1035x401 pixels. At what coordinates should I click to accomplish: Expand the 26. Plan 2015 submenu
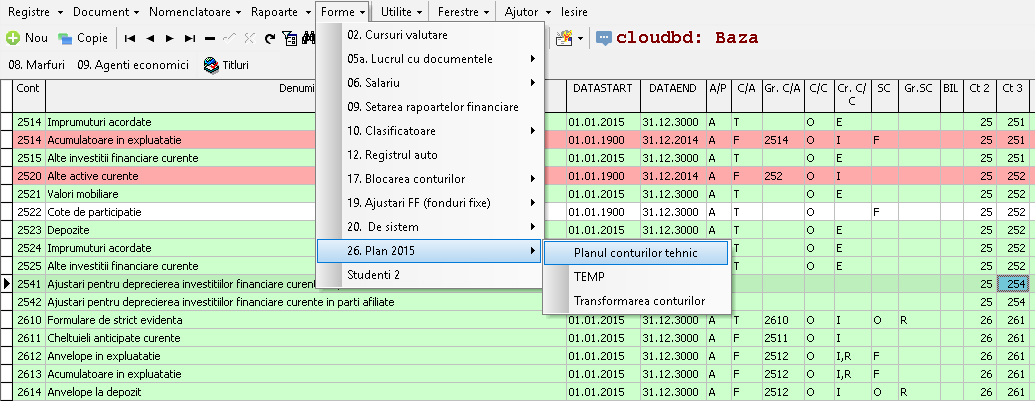[x=429, y=251]
